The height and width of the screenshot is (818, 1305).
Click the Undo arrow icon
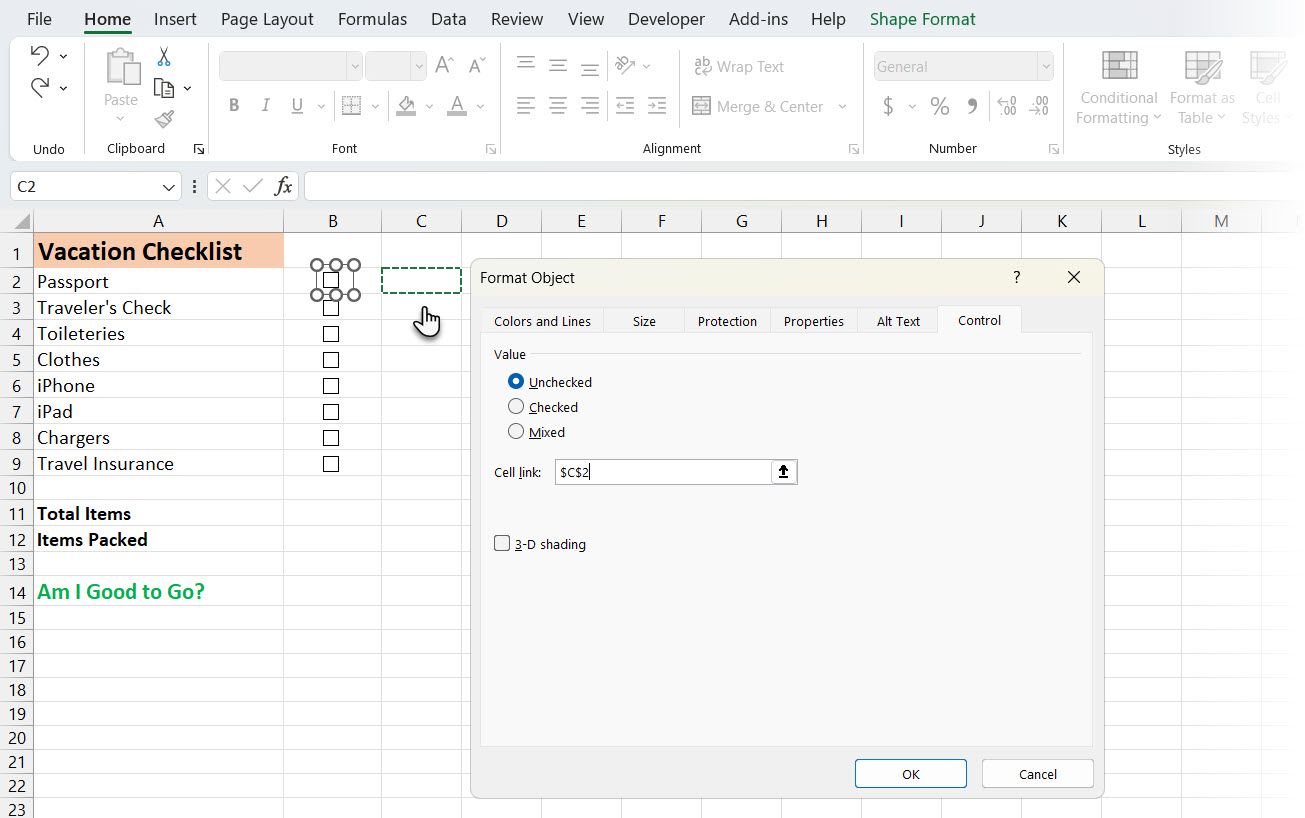click(x=40, y=55)
